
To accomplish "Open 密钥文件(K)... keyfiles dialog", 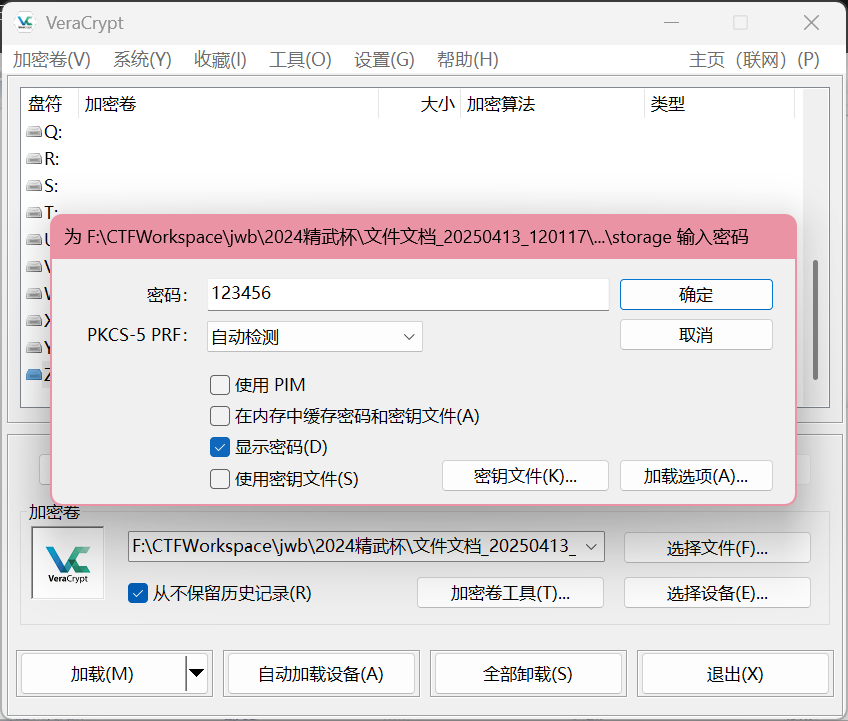I will [525, 476].
